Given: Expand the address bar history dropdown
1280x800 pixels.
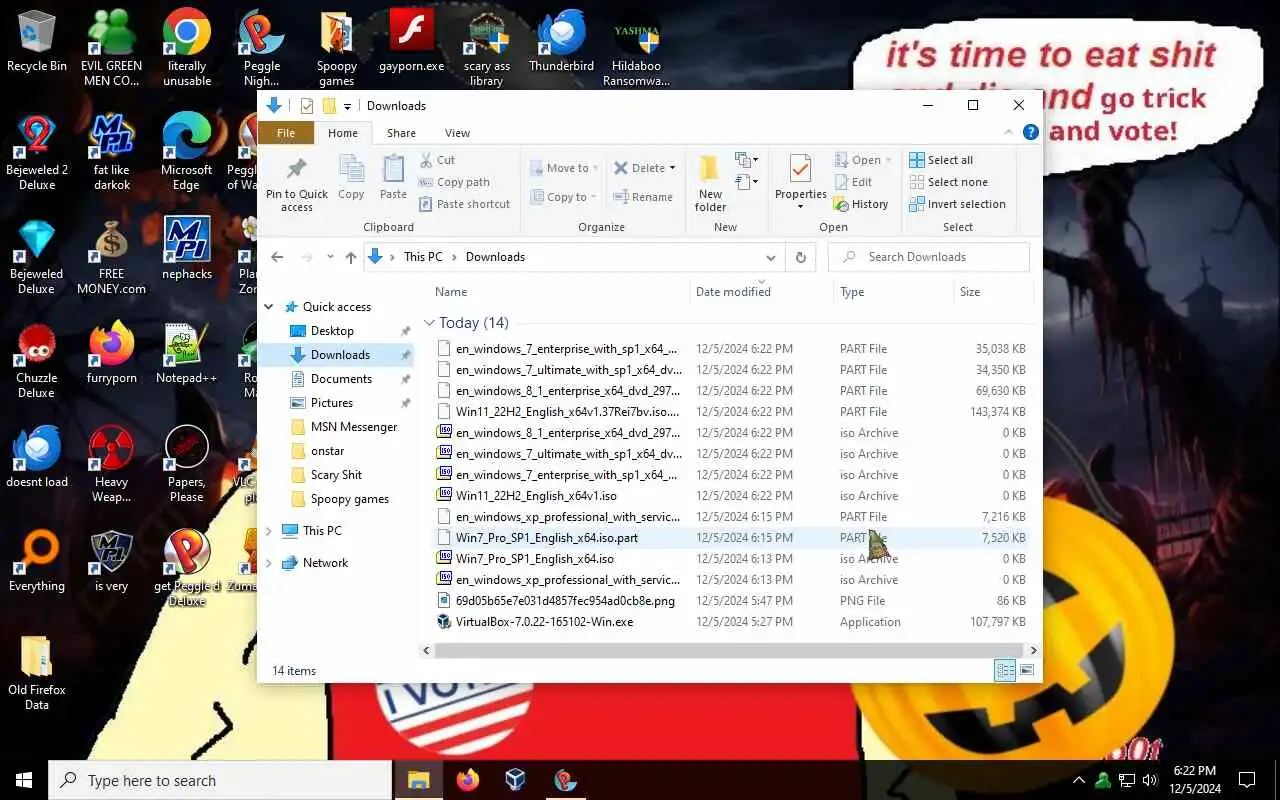Looking at the screenshot, I should [770, 257].
